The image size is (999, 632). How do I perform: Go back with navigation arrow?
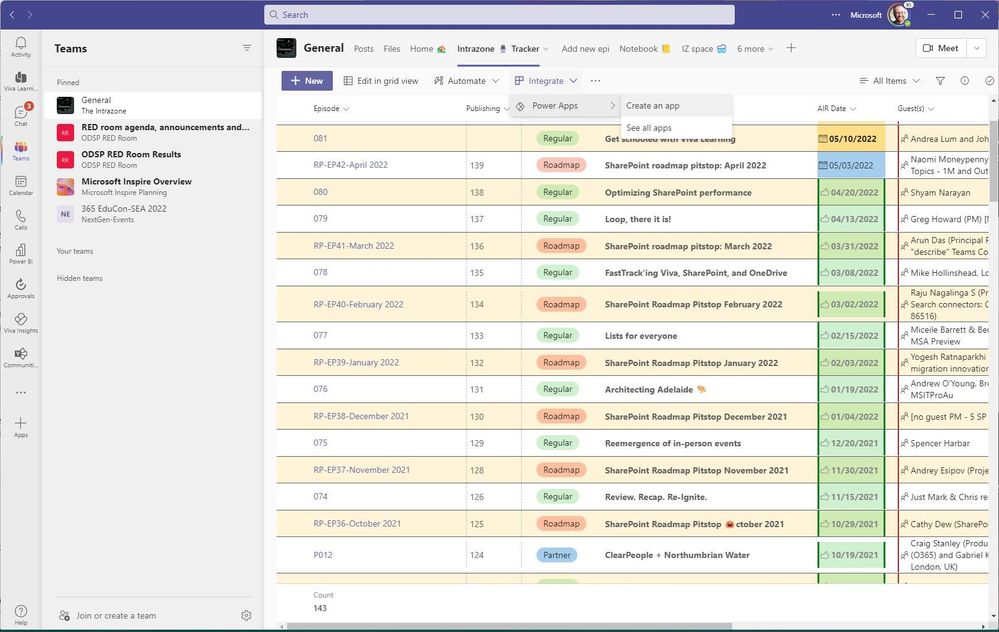[x=11, y=14]
